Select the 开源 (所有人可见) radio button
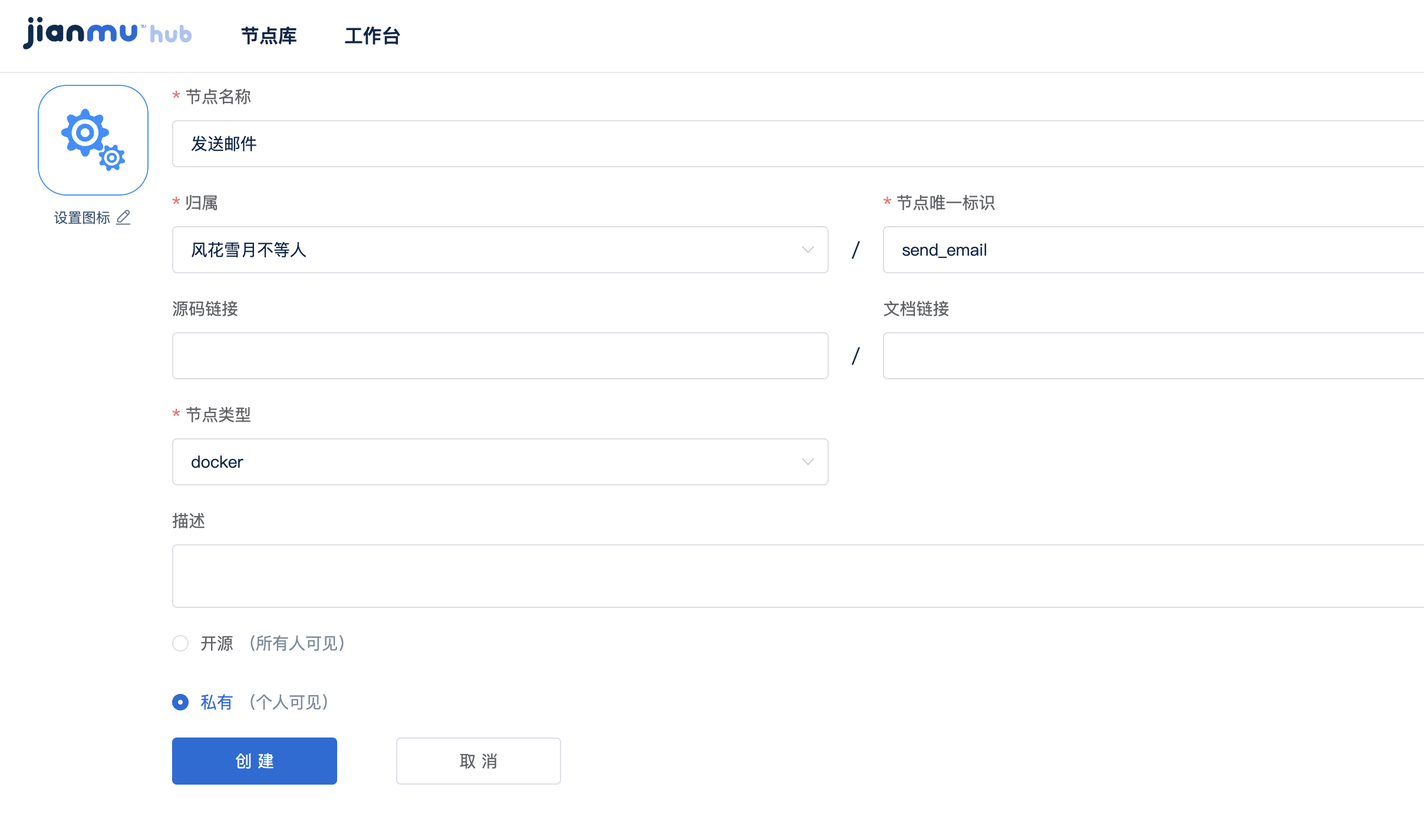The image size is (1424, 840). tap(180, 643)
